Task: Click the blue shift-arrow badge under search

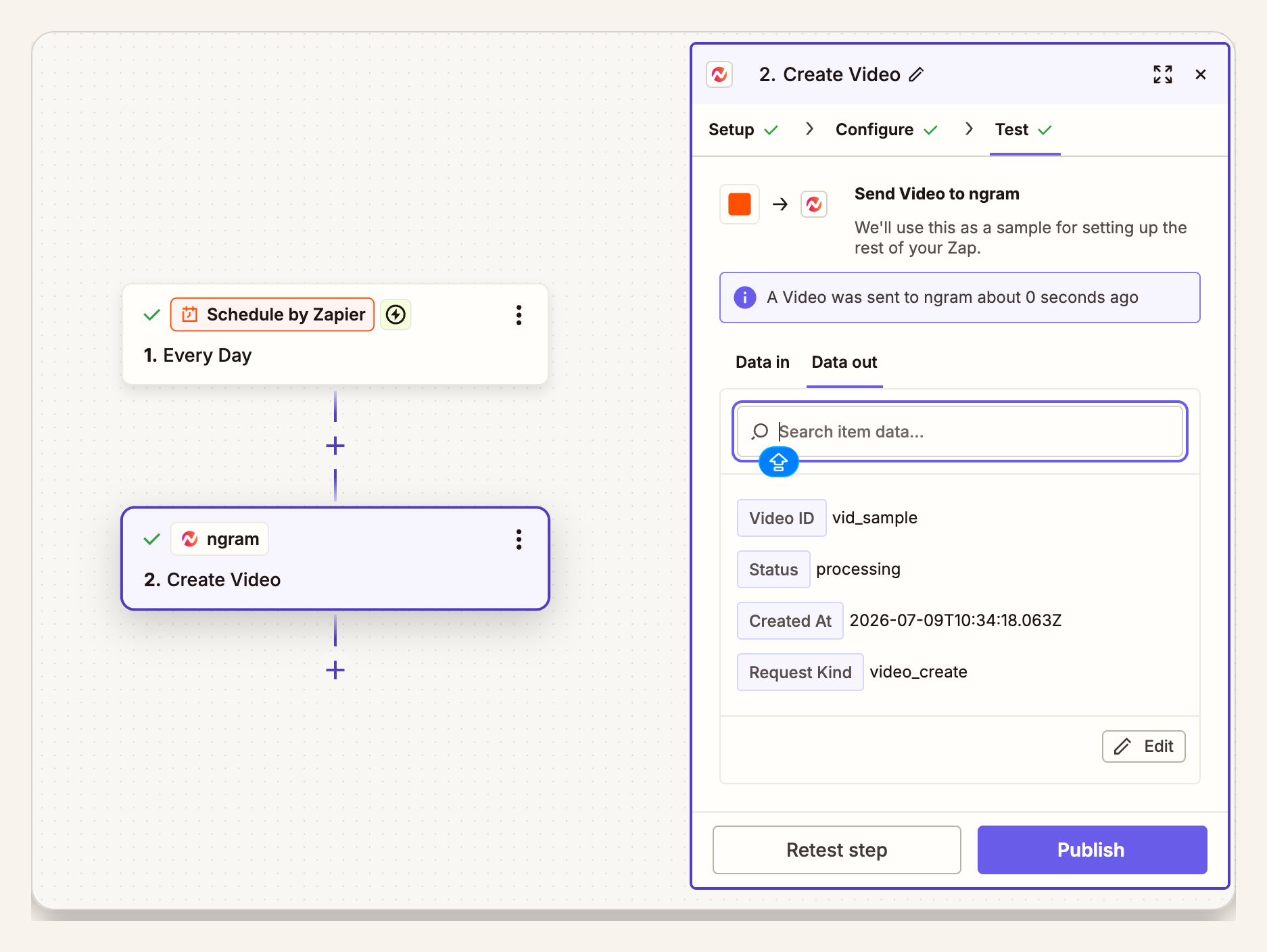Action: 779,462
